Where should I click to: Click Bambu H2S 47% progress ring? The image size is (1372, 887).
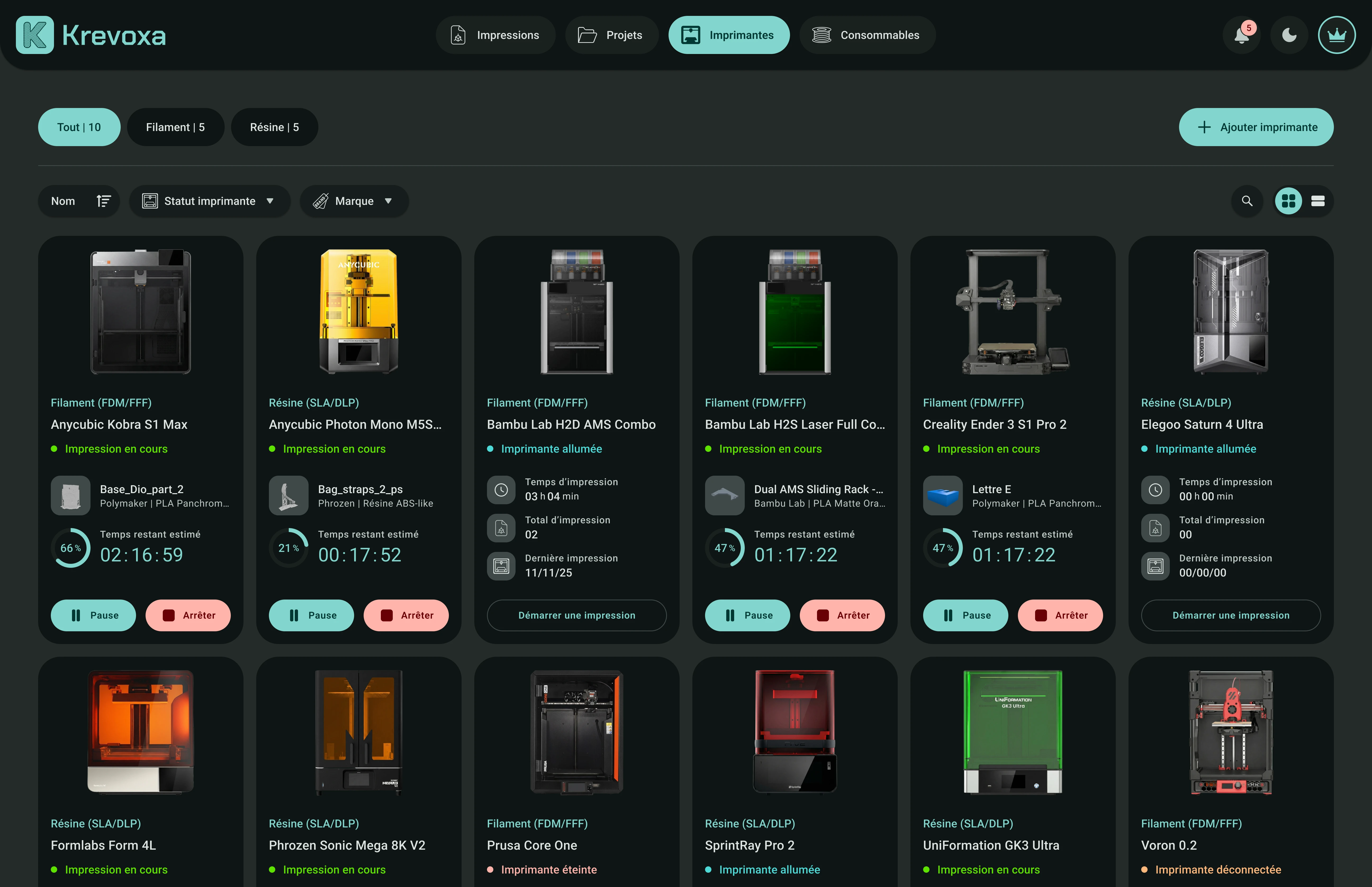click(x=725, y=548)
